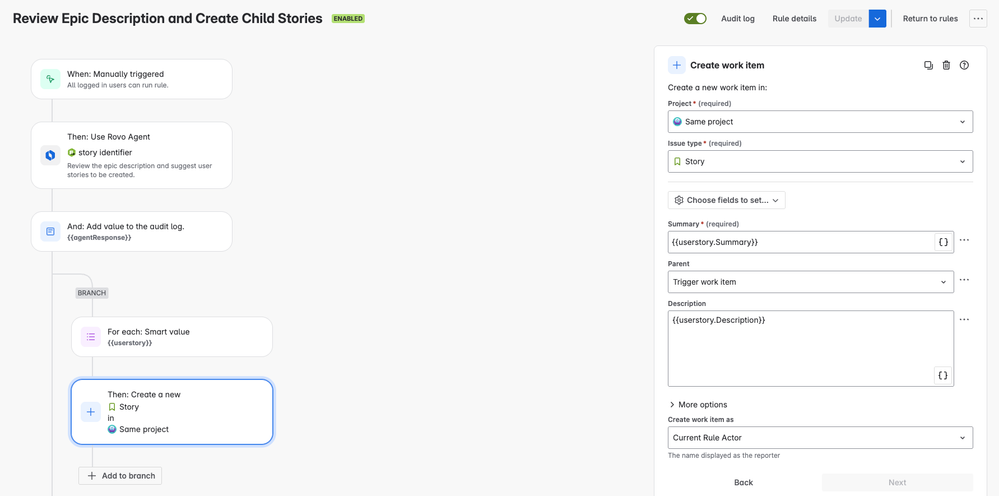The height and width of the screenshot is (496, 999).
Task: Click the rule title text
Action: [x=168, y=18]
